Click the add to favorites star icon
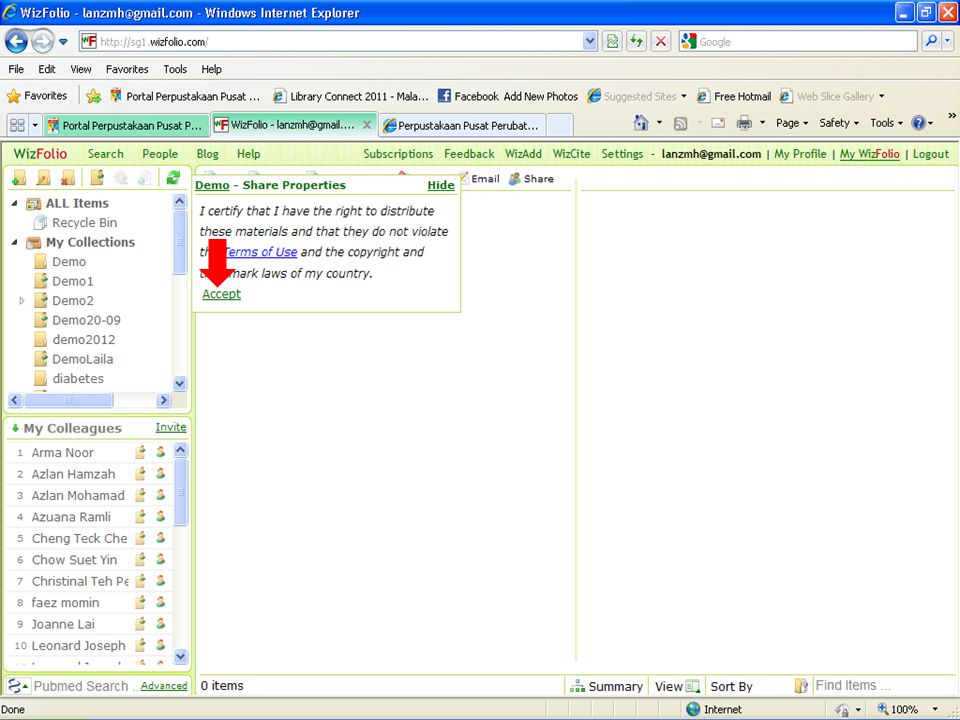960x720 pixels. (94, 96)
